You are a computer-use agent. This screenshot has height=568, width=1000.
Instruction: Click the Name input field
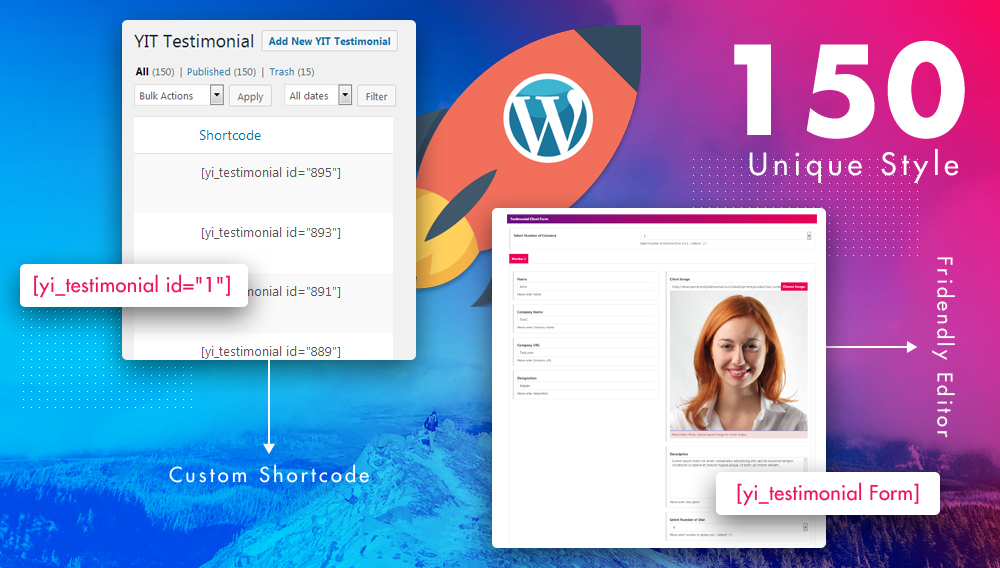(x=585, y=287)
